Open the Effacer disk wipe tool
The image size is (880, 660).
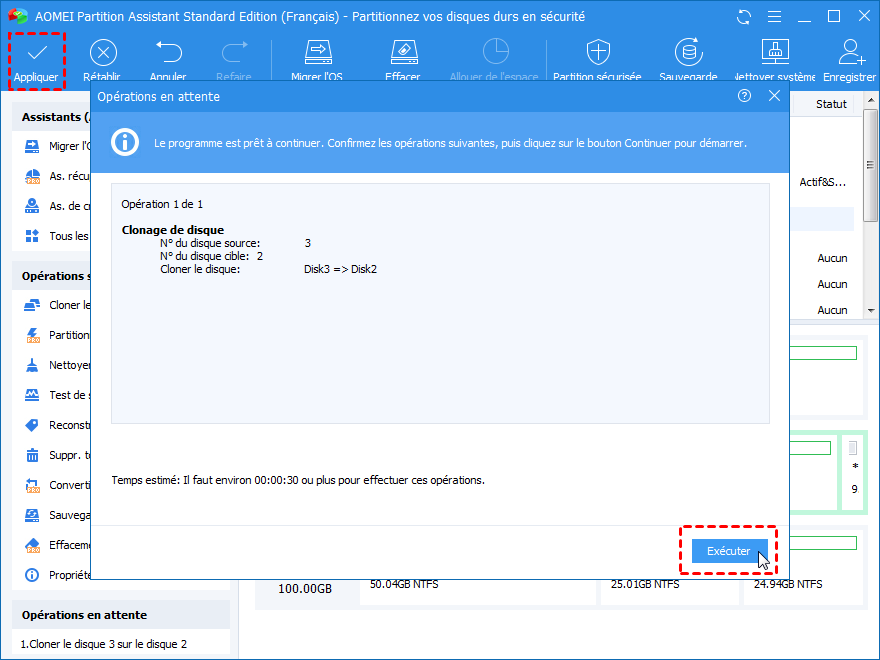coord(404,60)
